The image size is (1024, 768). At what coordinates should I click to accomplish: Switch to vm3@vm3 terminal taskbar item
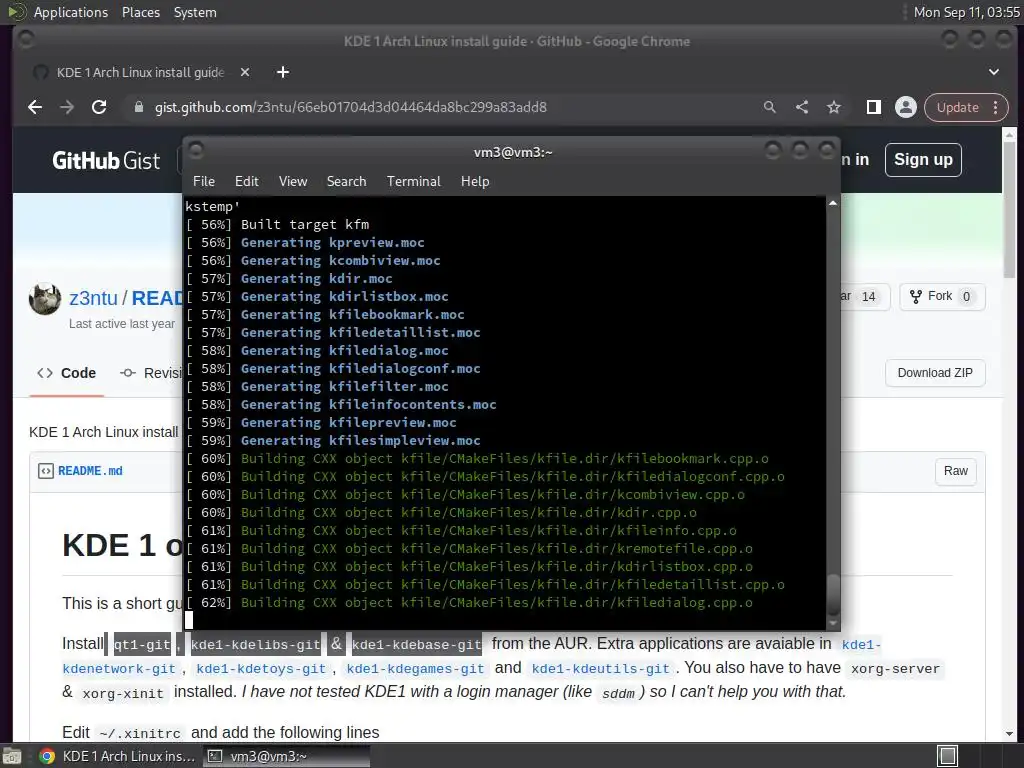[286, 756]
